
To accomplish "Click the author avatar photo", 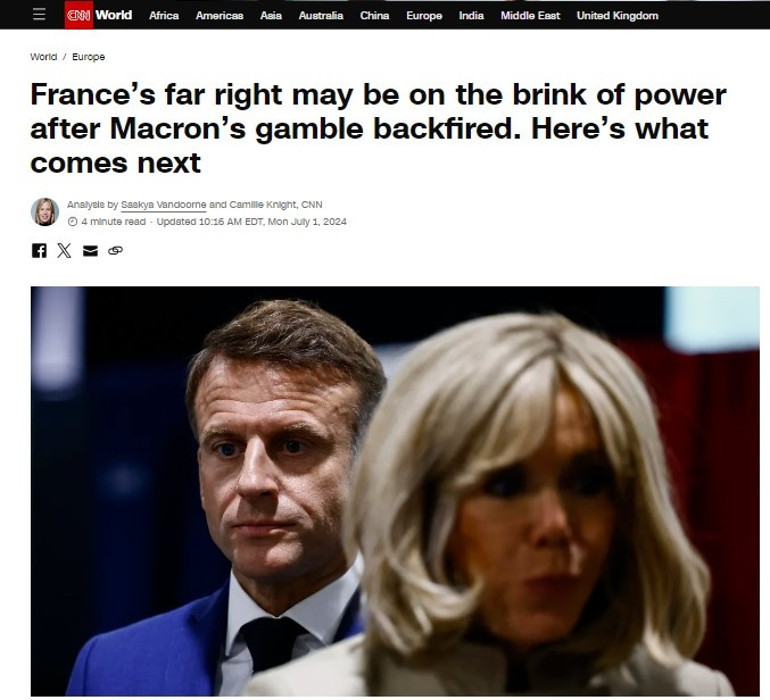I will coord(45,212).
